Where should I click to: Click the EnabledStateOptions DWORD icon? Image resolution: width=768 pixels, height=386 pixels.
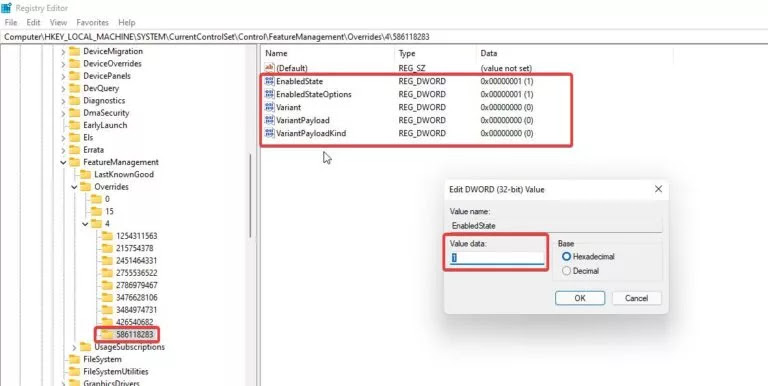(269, 94)
